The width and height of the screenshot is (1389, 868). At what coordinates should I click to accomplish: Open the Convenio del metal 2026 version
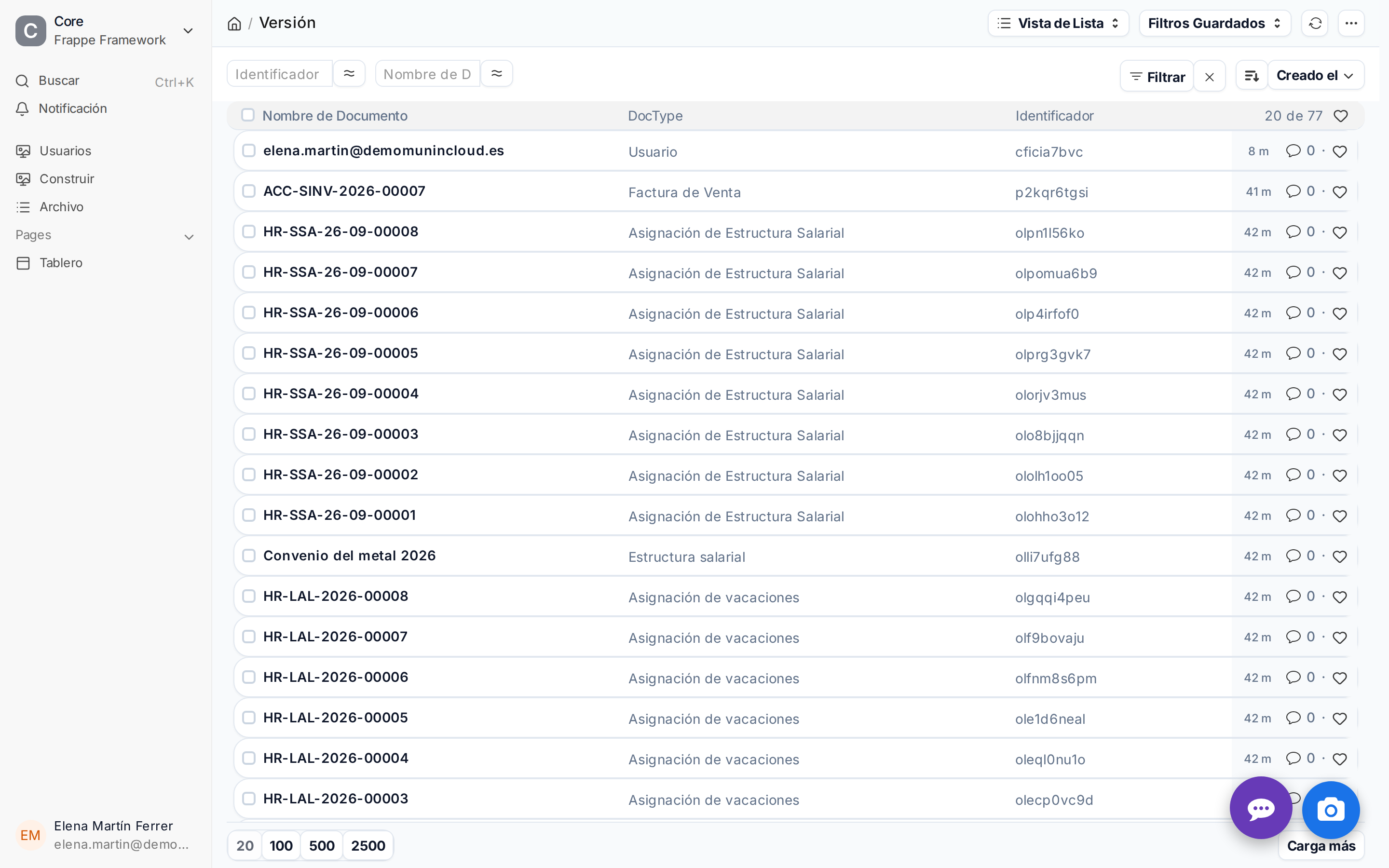(350, 556)
